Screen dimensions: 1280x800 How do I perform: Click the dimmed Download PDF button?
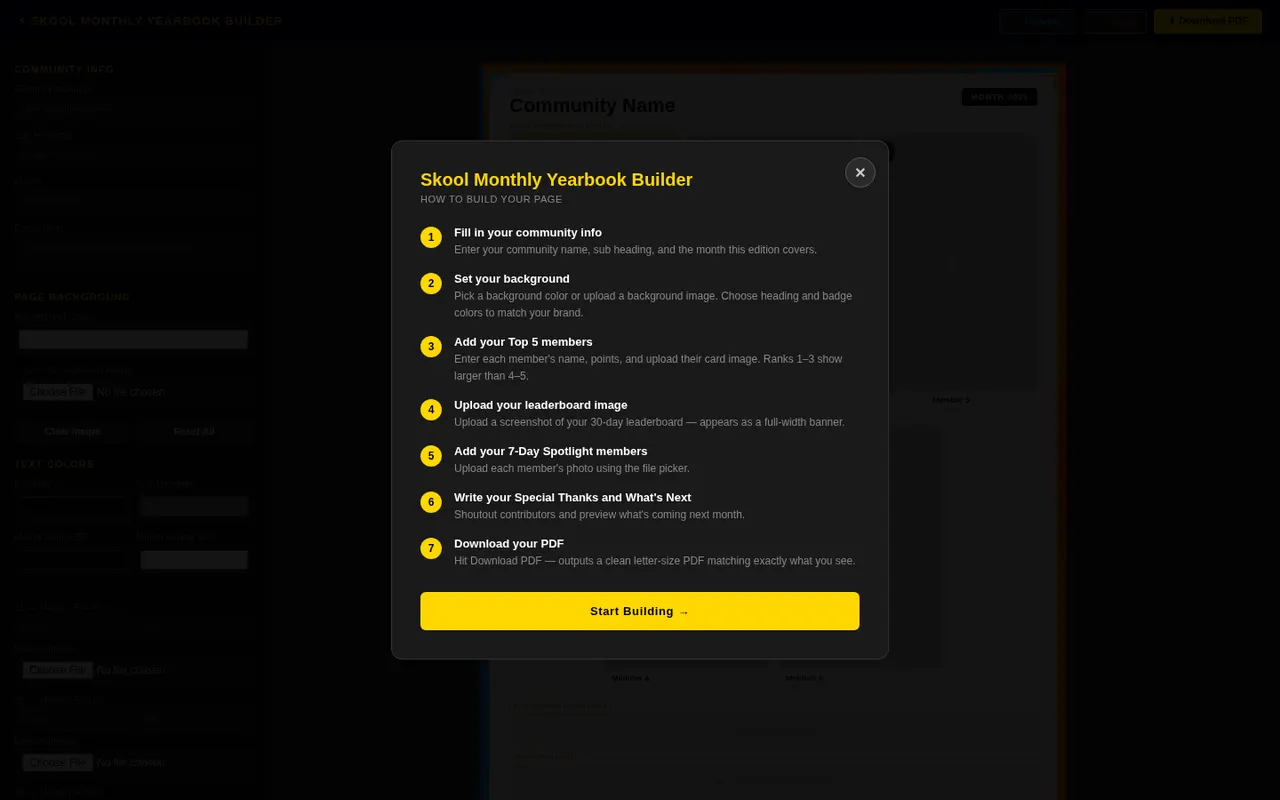pyautogui.click(x=1208, y=21)
